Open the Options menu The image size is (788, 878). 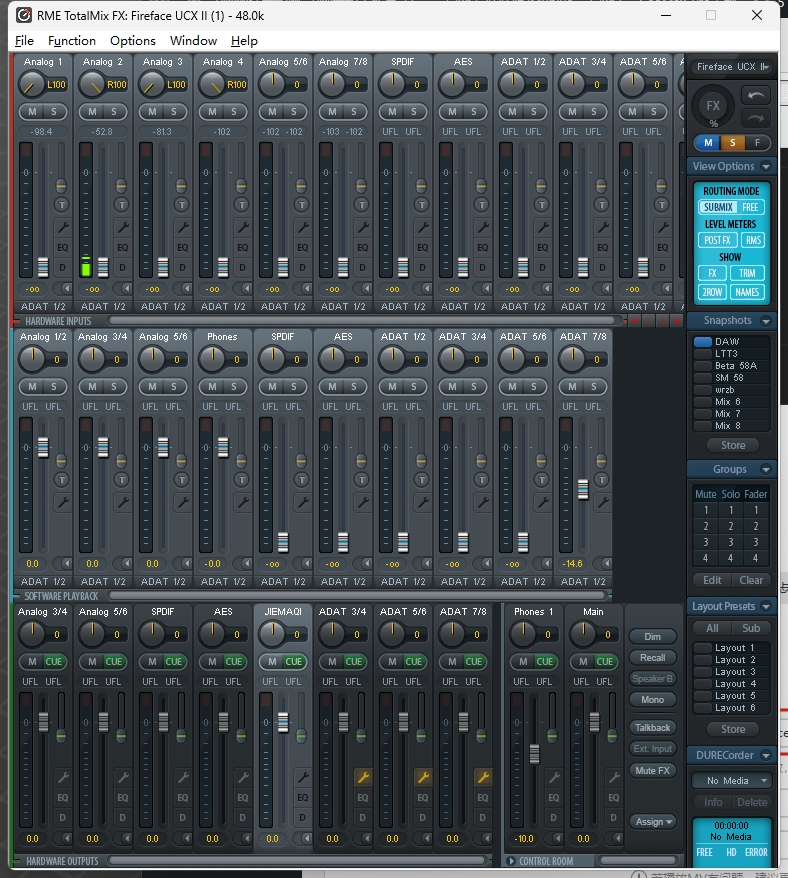click(133, 41)
